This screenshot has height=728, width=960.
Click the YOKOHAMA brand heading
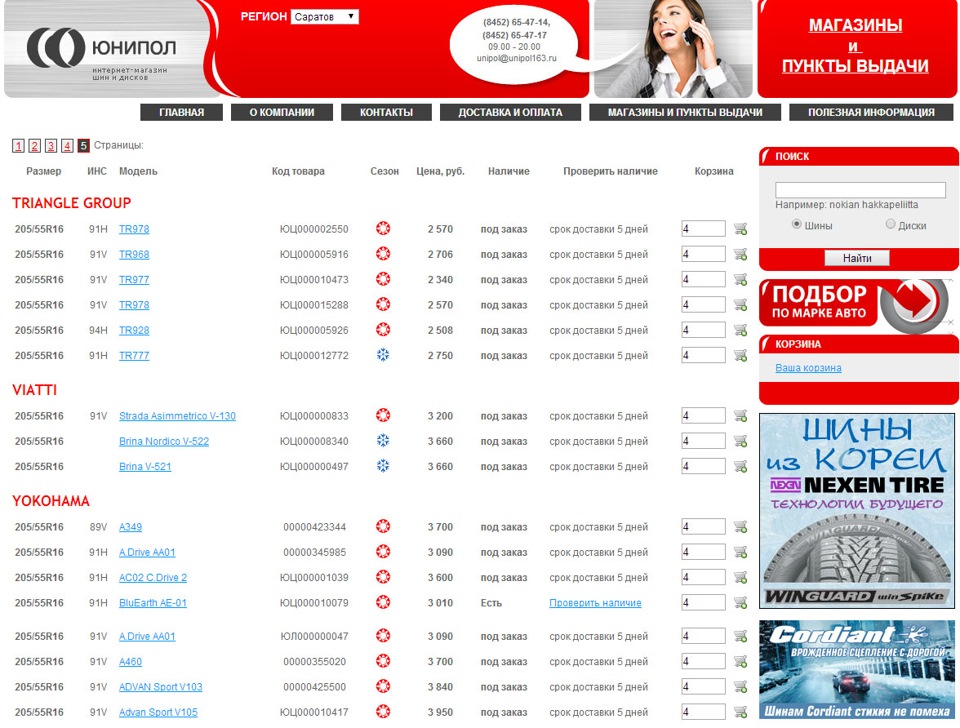(x=51, y=501)
